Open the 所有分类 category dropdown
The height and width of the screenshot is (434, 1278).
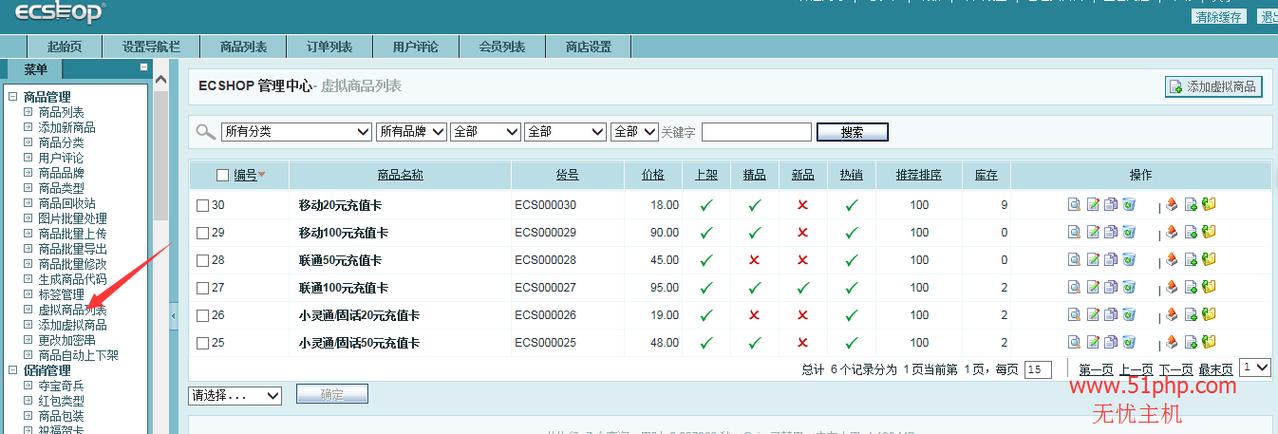[x=296, y=132]
